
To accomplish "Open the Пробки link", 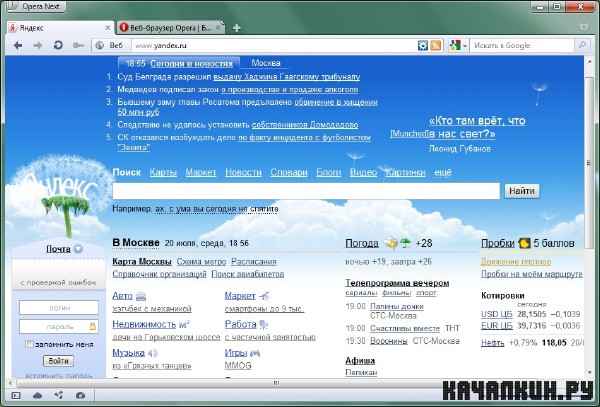I will [x=498, y=243].
